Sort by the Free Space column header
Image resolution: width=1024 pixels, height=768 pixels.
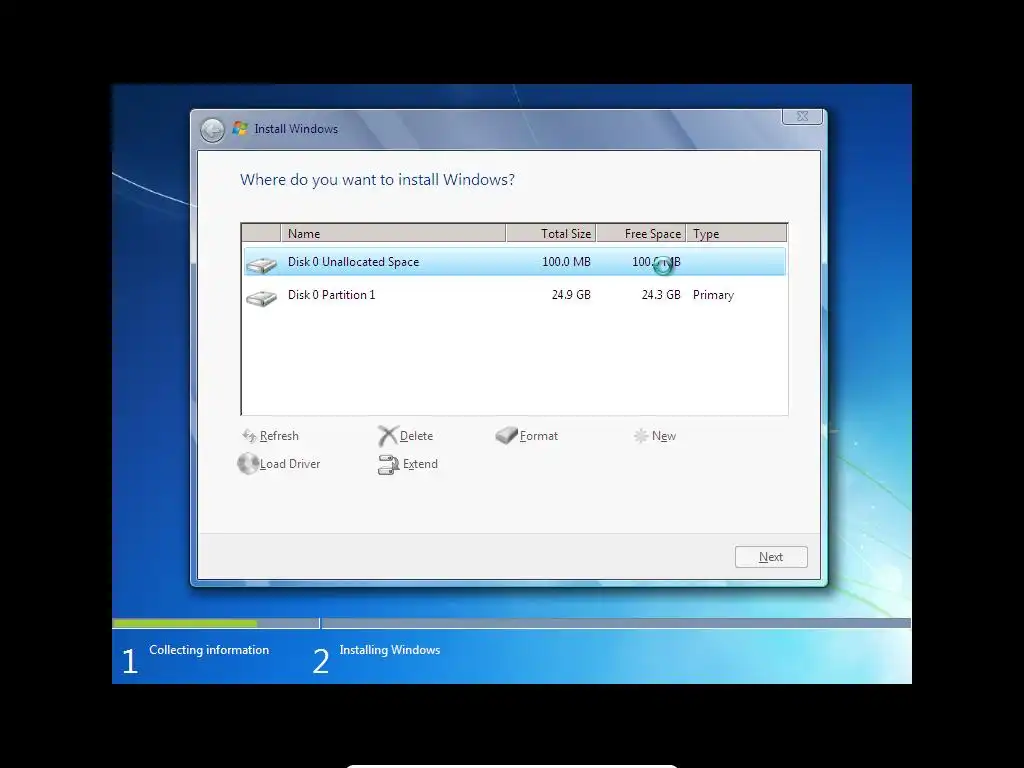click(641, 233)
